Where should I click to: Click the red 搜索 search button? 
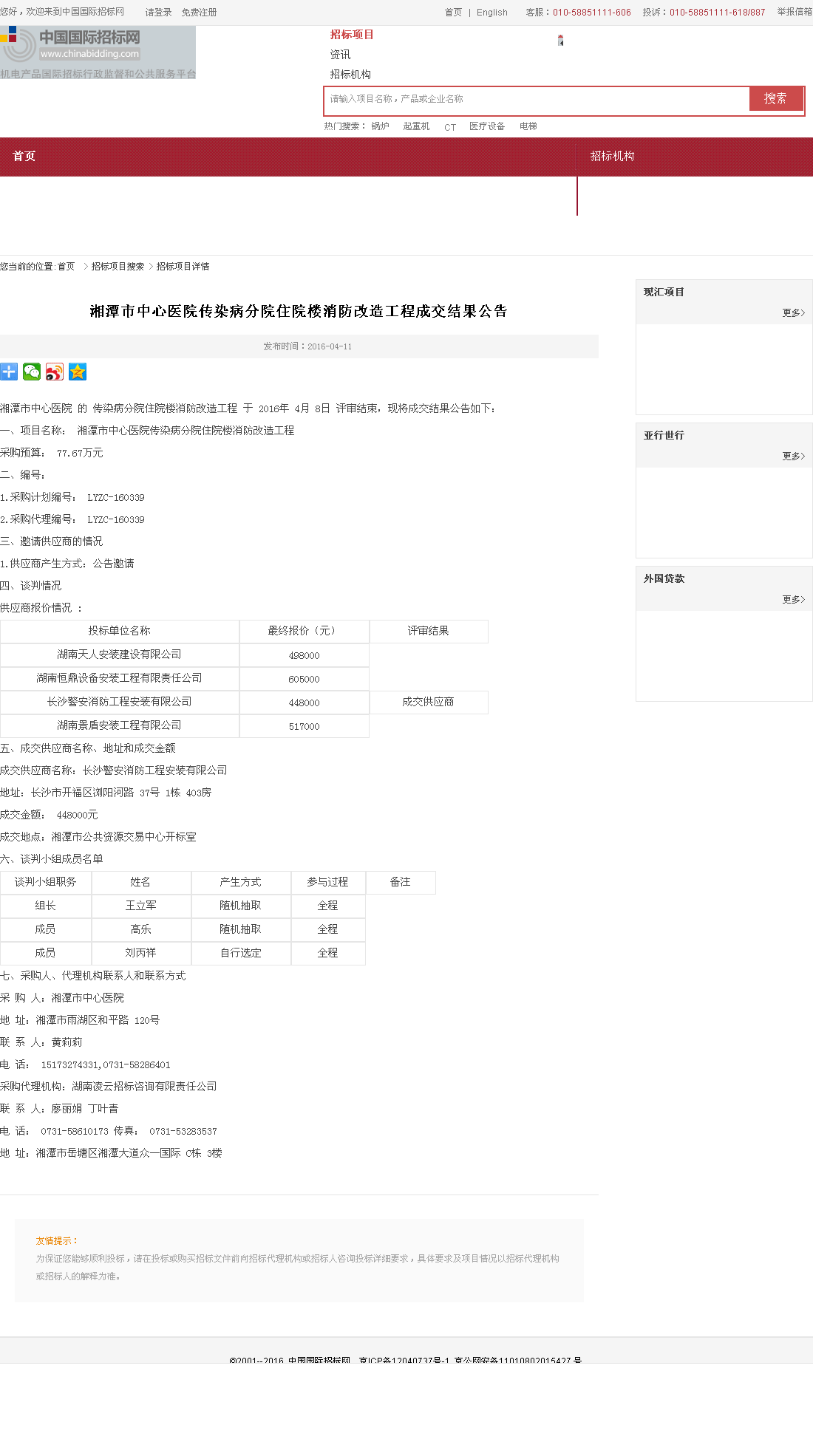click(x=775, y=99)
